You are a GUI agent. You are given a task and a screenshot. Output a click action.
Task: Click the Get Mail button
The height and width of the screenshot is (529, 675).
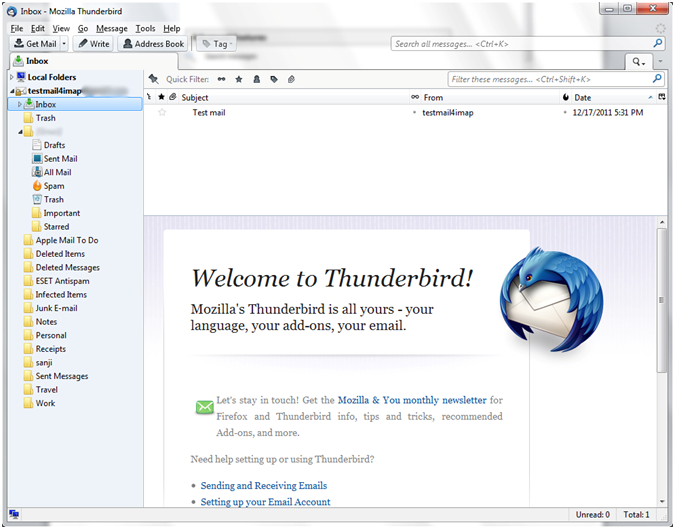[x=34, y=44]
